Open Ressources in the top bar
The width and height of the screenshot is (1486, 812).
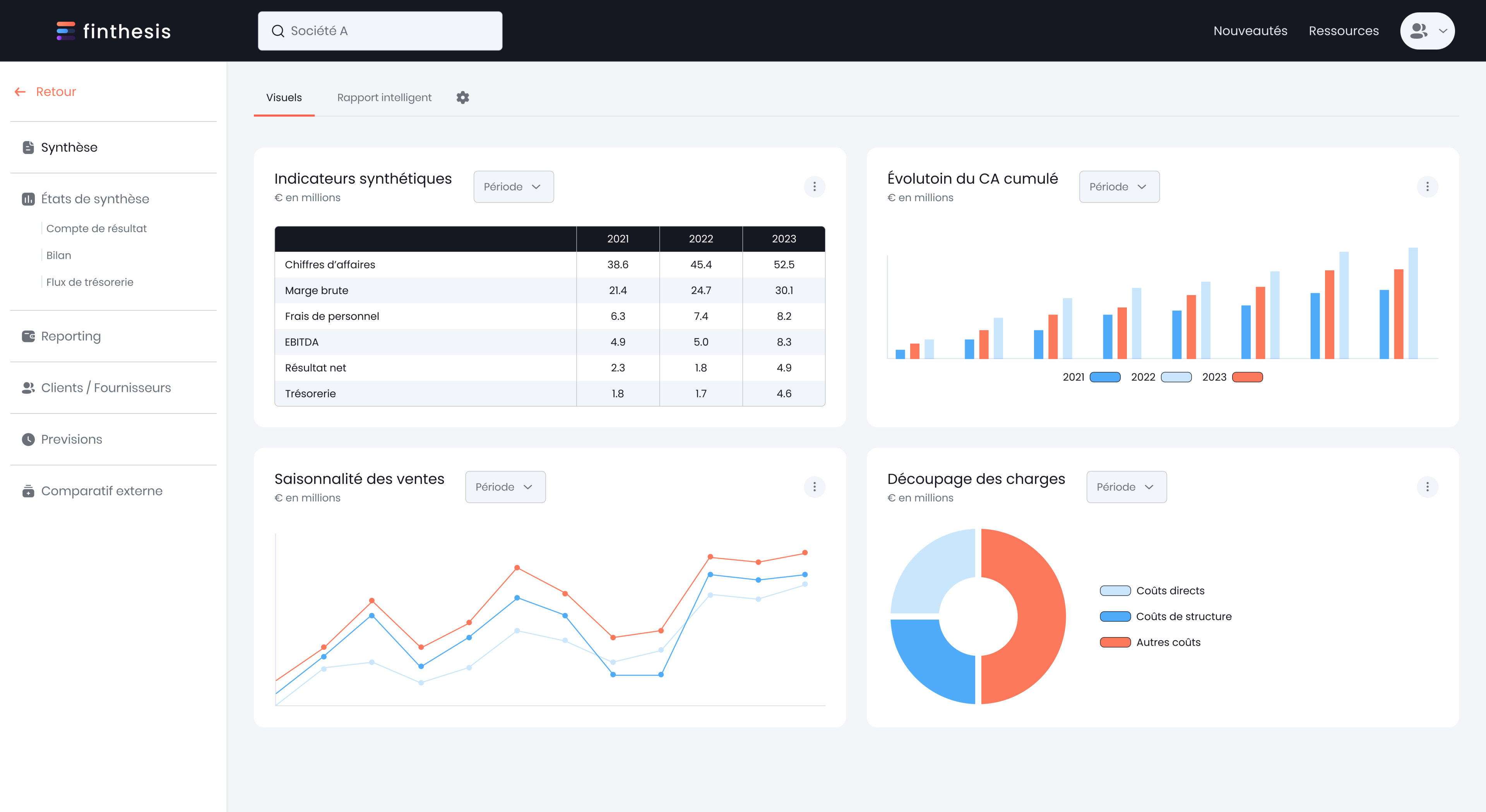(x=1344, y=31)
